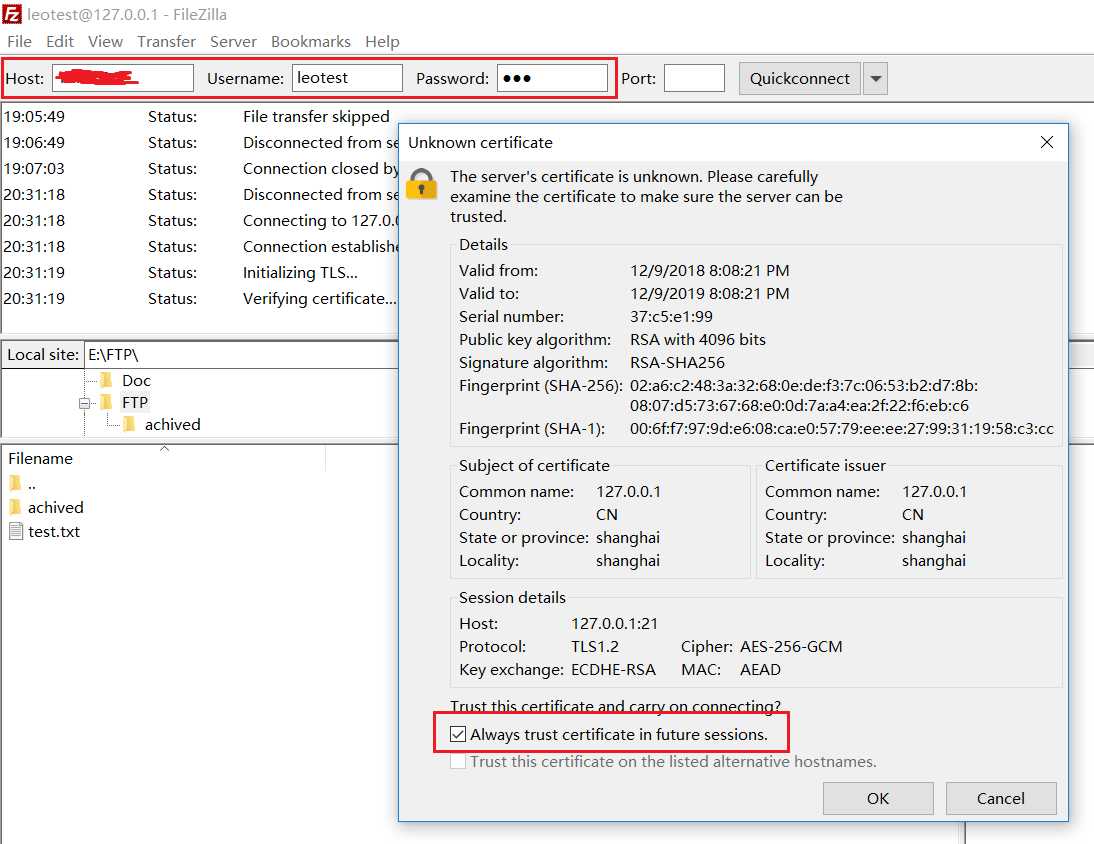
Task: Click the Username field containing leotest
Action: (x=347, y=78)
